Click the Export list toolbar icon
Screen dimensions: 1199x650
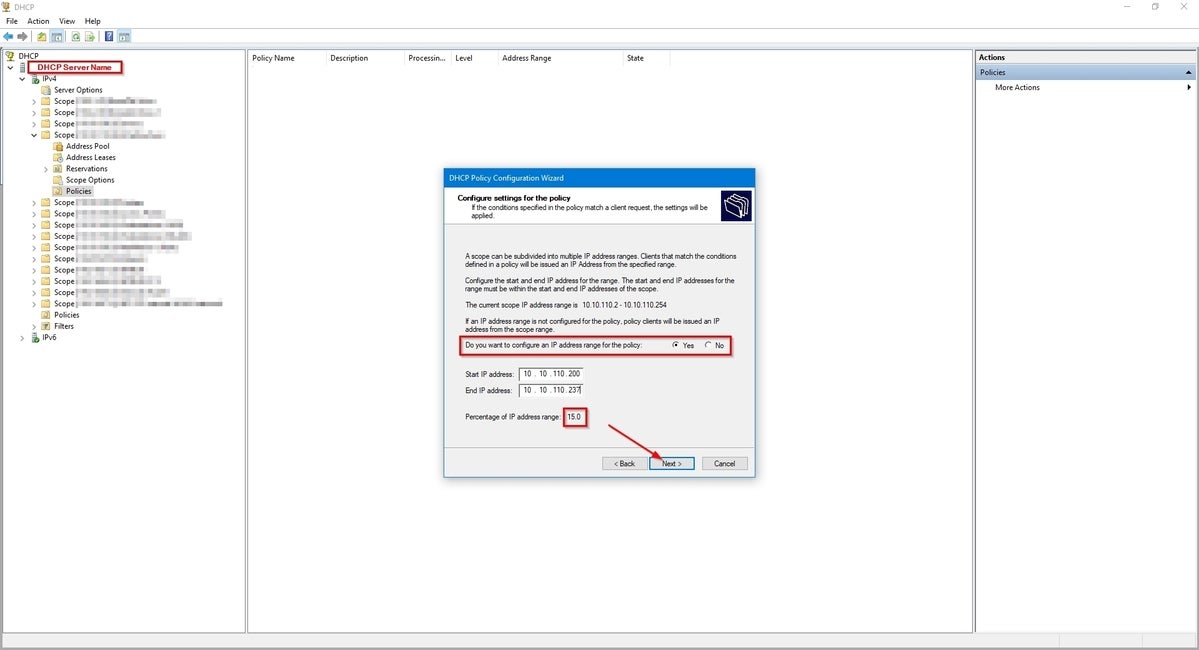pyautogui.click(x=90, y=37)
